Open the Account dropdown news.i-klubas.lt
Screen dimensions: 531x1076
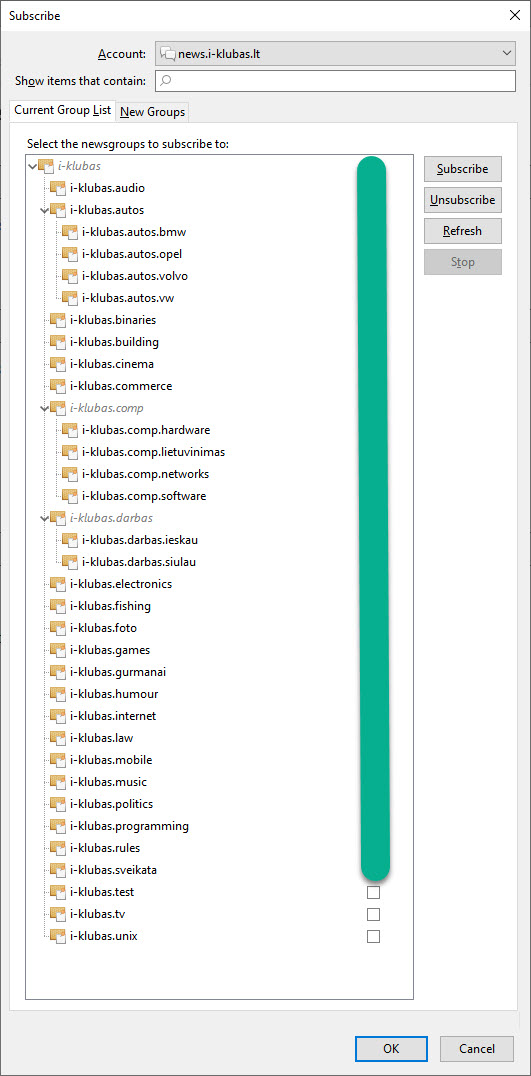coord(335,53)
